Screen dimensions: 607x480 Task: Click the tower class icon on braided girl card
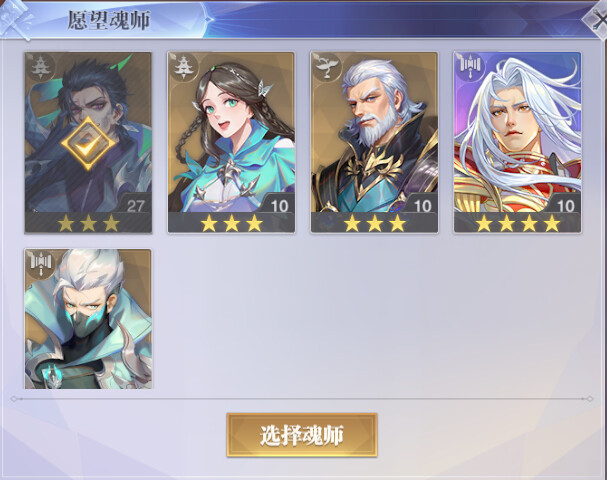(x=182, y=67)
